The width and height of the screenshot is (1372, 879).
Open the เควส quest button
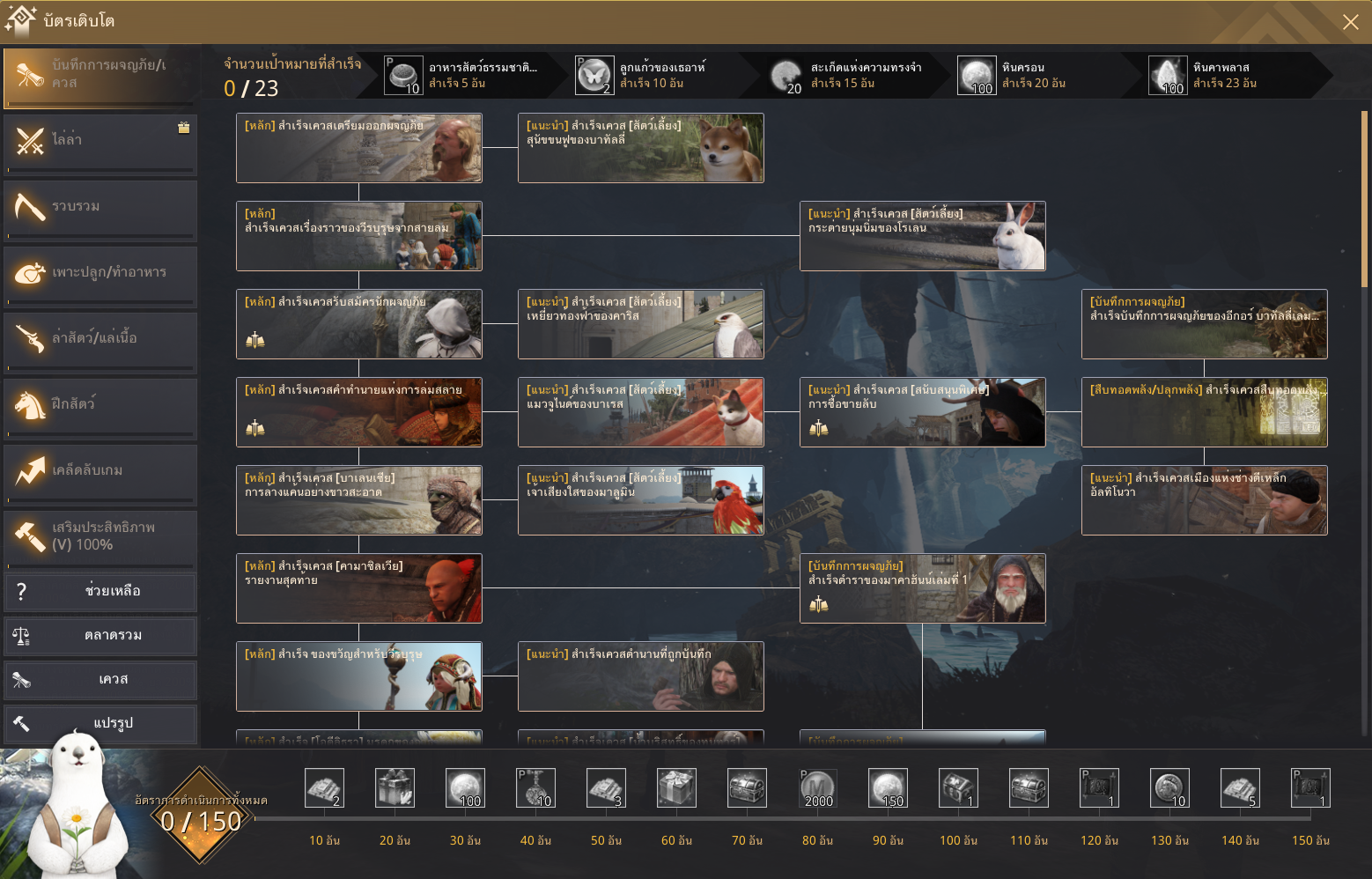100,680
